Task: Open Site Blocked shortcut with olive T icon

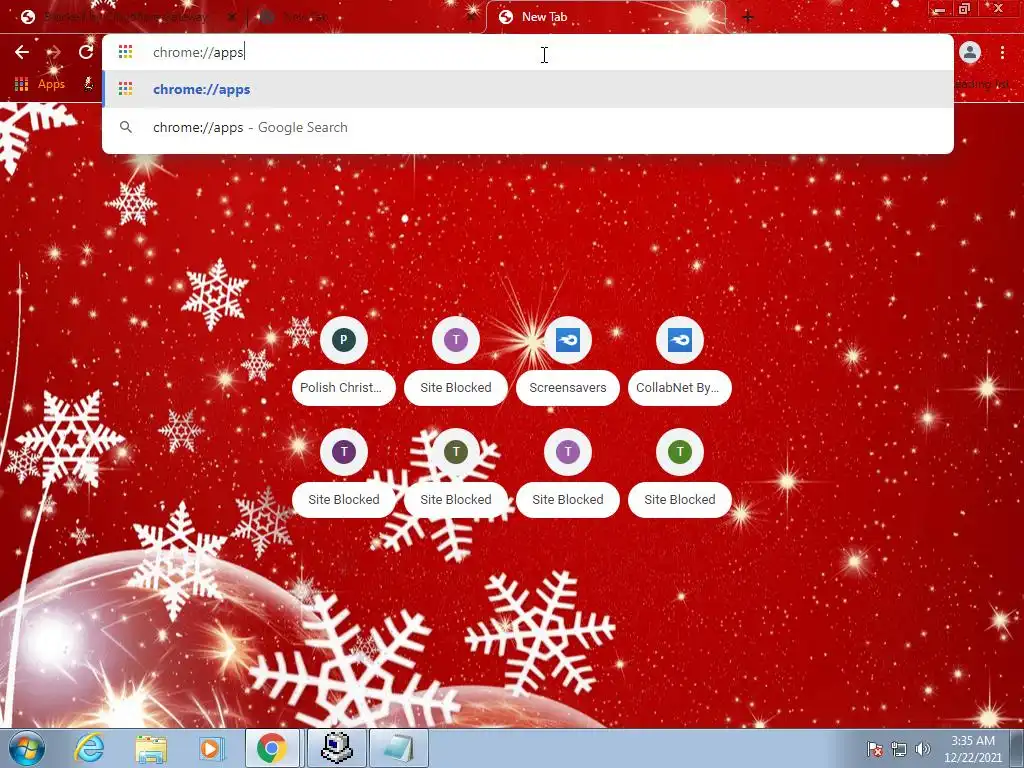Action: coord(456,473)
